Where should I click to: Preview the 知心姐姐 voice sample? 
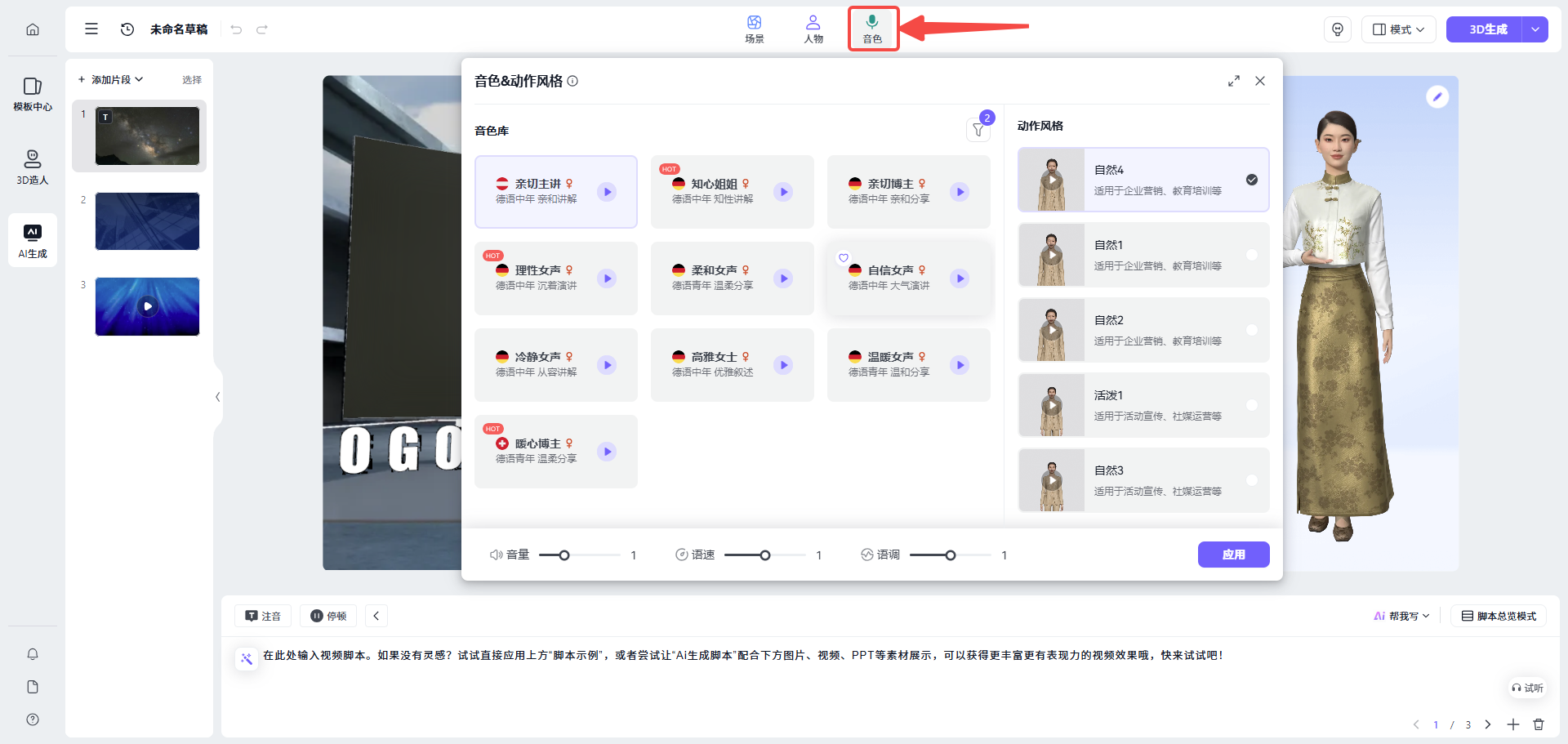click(x=783, y=192)
